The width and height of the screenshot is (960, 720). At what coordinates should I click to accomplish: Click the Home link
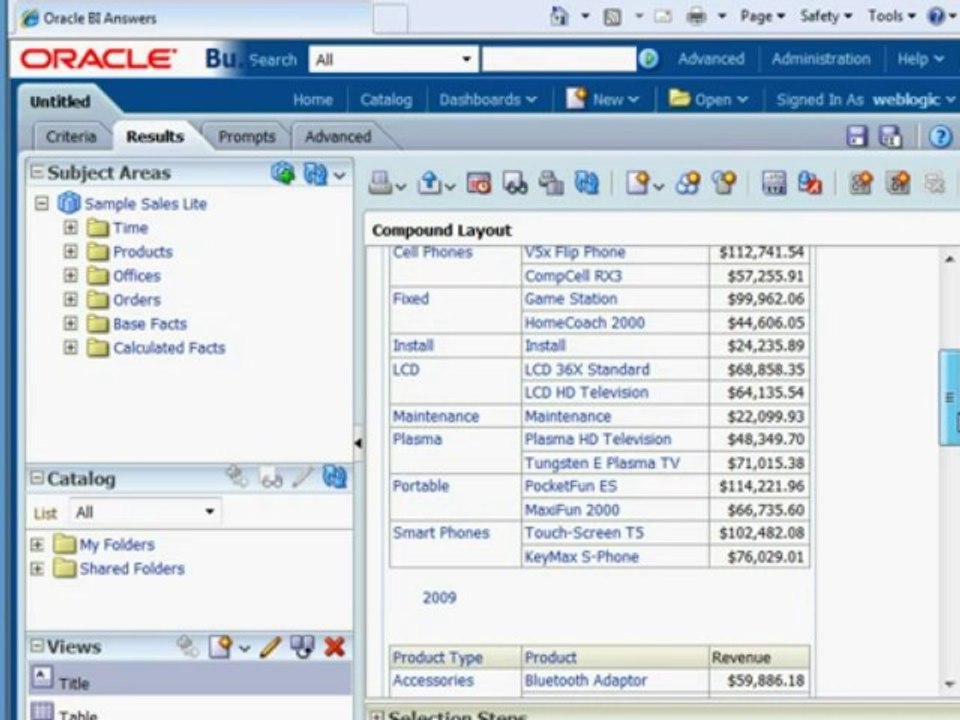[313, 99]
